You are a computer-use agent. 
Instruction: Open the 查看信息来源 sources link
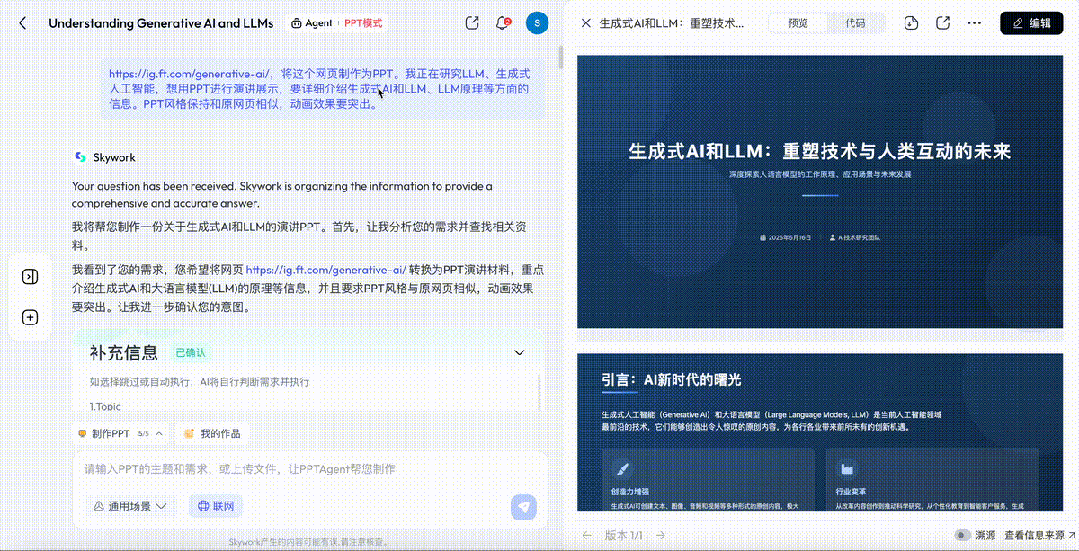[x=1040, y=535]
